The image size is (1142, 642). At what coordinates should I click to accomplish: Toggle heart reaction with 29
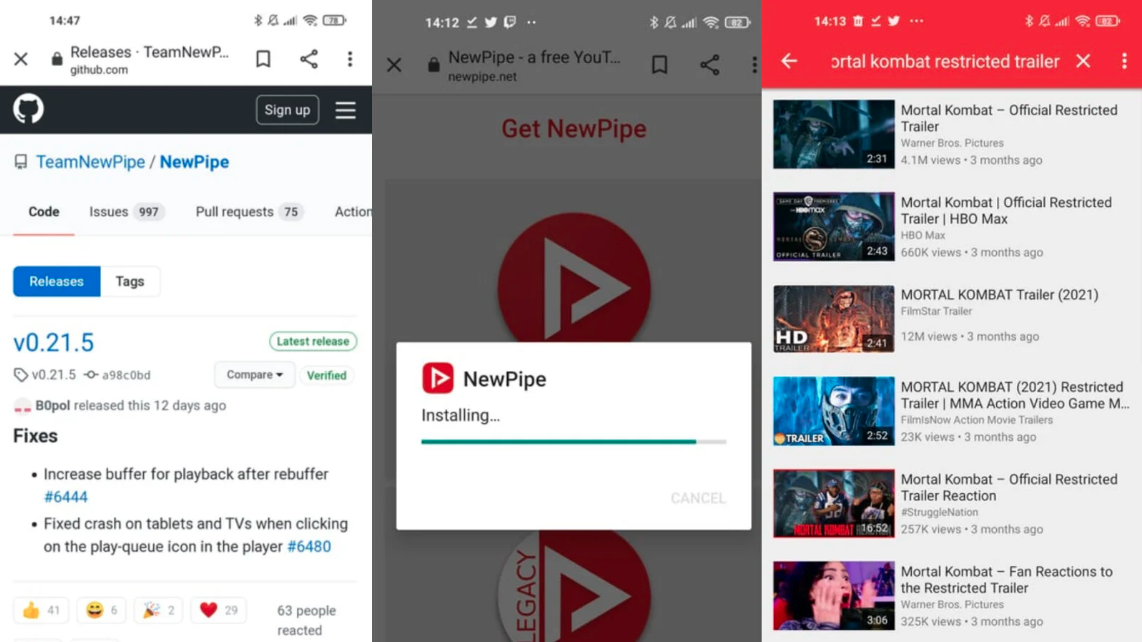tap(218, 610)
